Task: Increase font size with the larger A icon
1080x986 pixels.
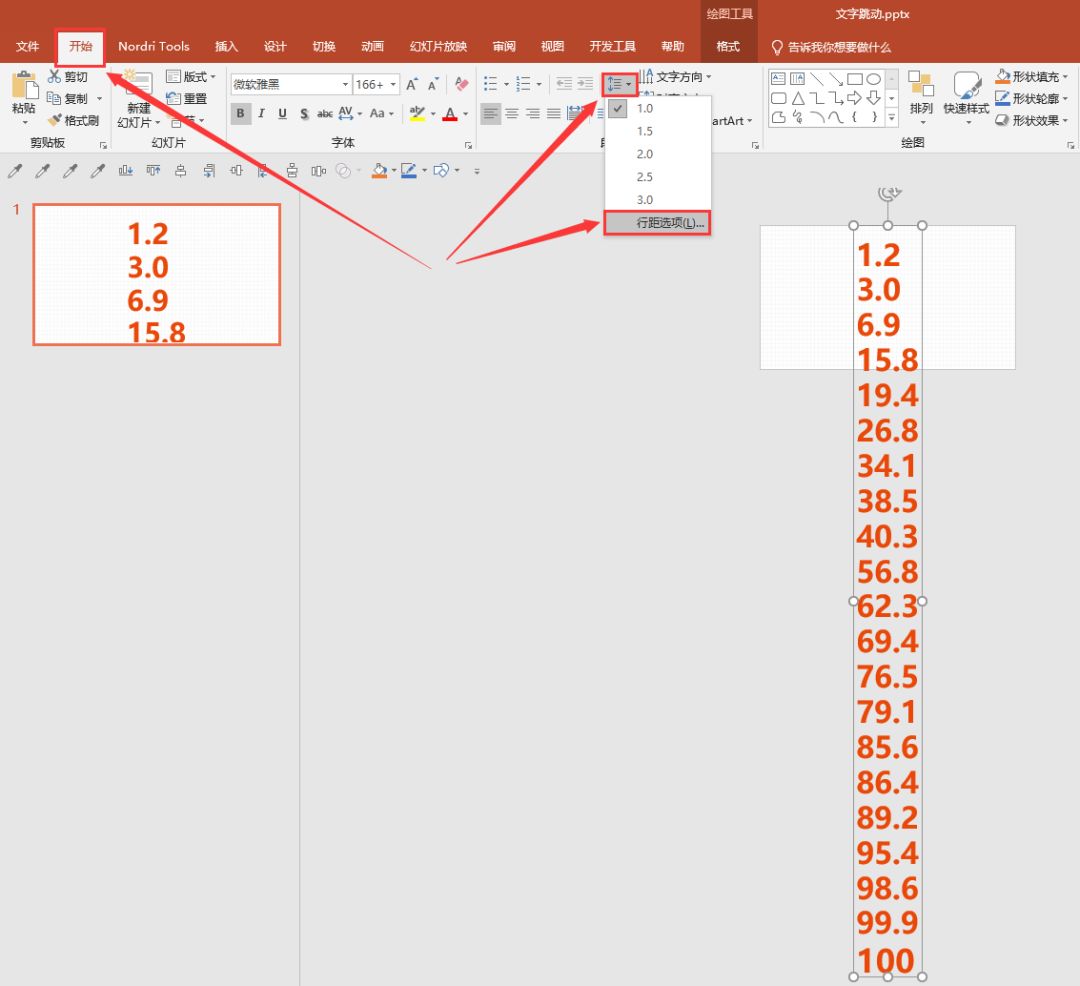Action: [411, 85]
